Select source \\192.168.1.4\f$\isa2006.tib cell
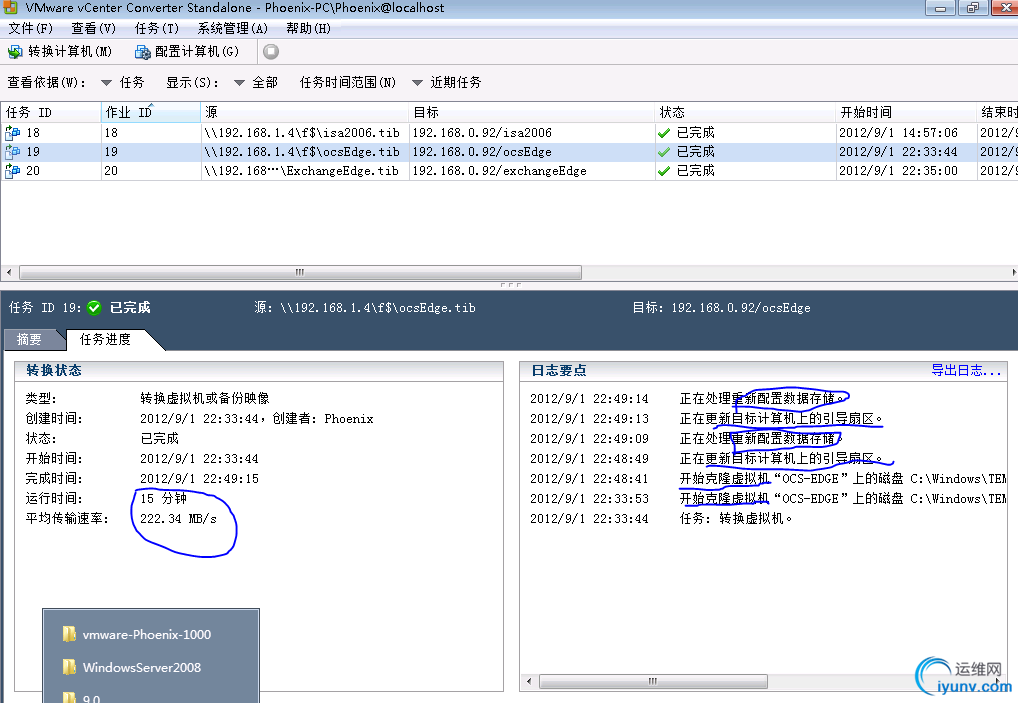The image size is (1018, 703). coord(305,133)
